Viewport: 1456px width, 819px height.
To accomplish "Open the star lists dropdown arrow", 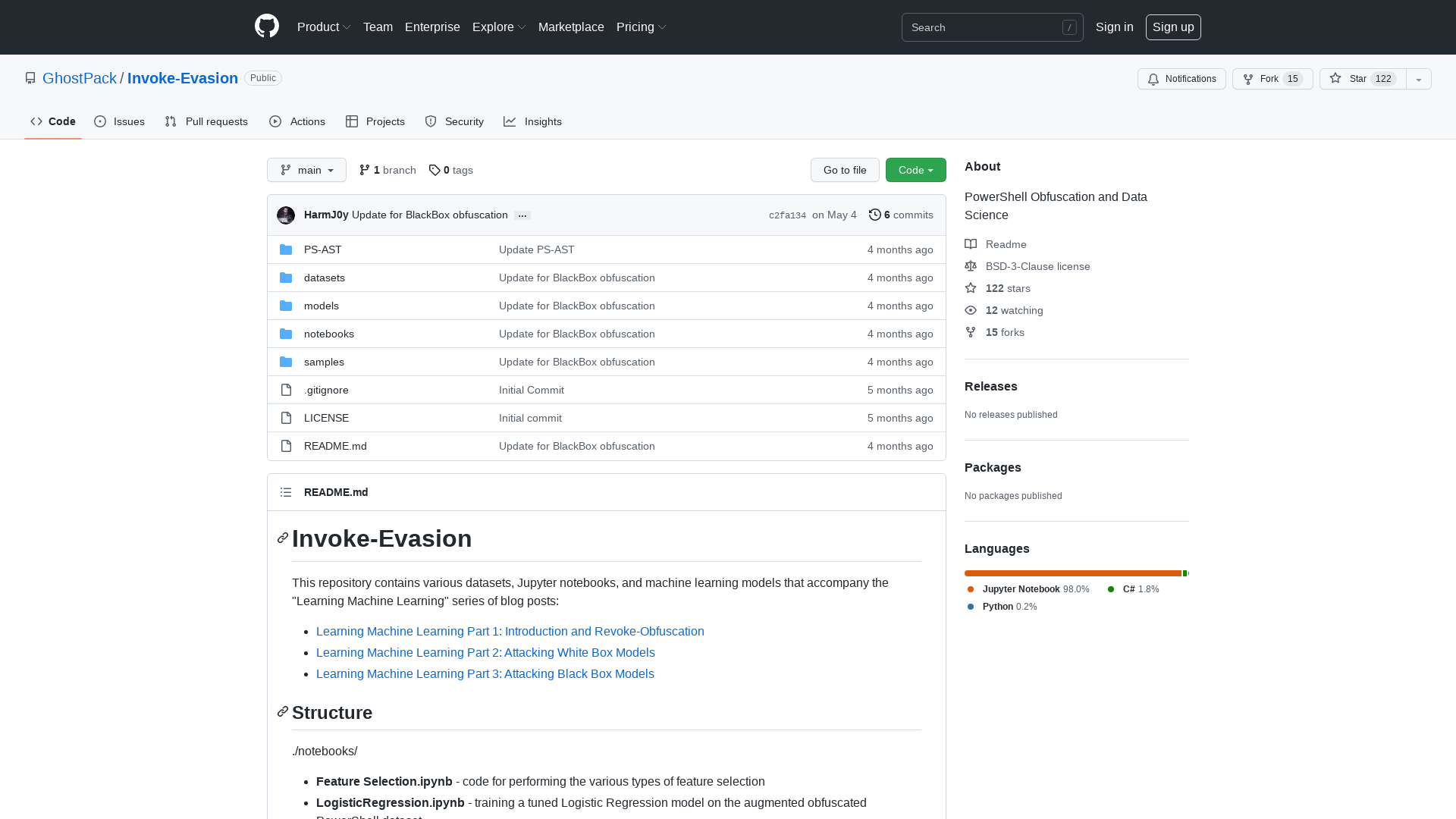I will (x=1419, y=79).
